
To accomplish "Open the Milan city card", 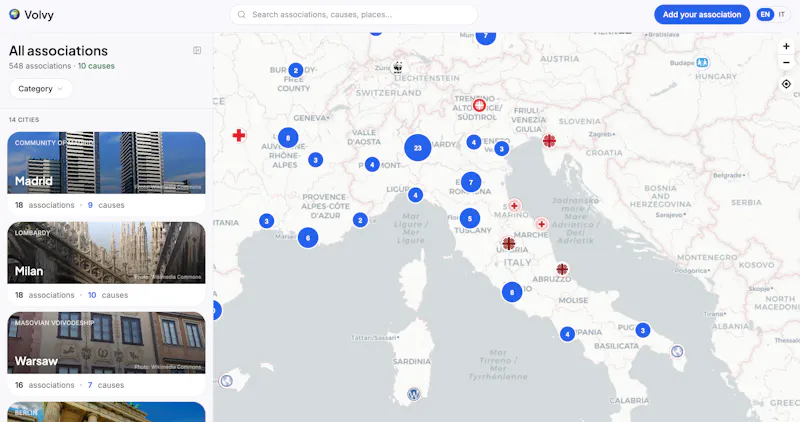I will point(106,264).
